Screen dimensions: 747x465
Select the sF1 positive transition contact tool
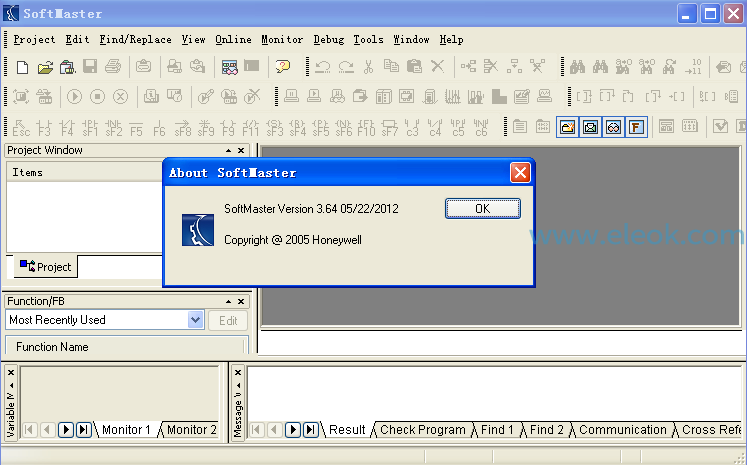[x=90, y=128]
